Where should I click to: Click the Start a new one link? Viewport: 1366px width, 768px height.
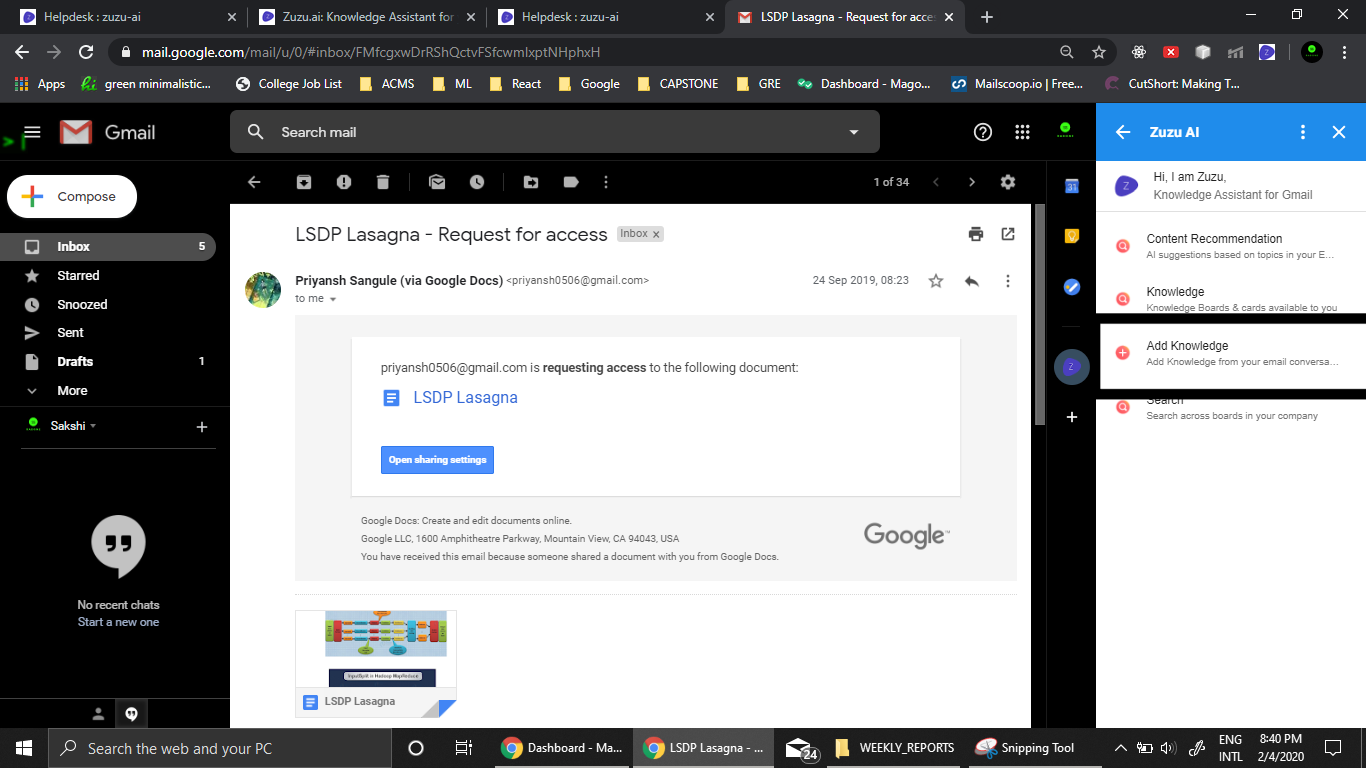tap(118, 622)
